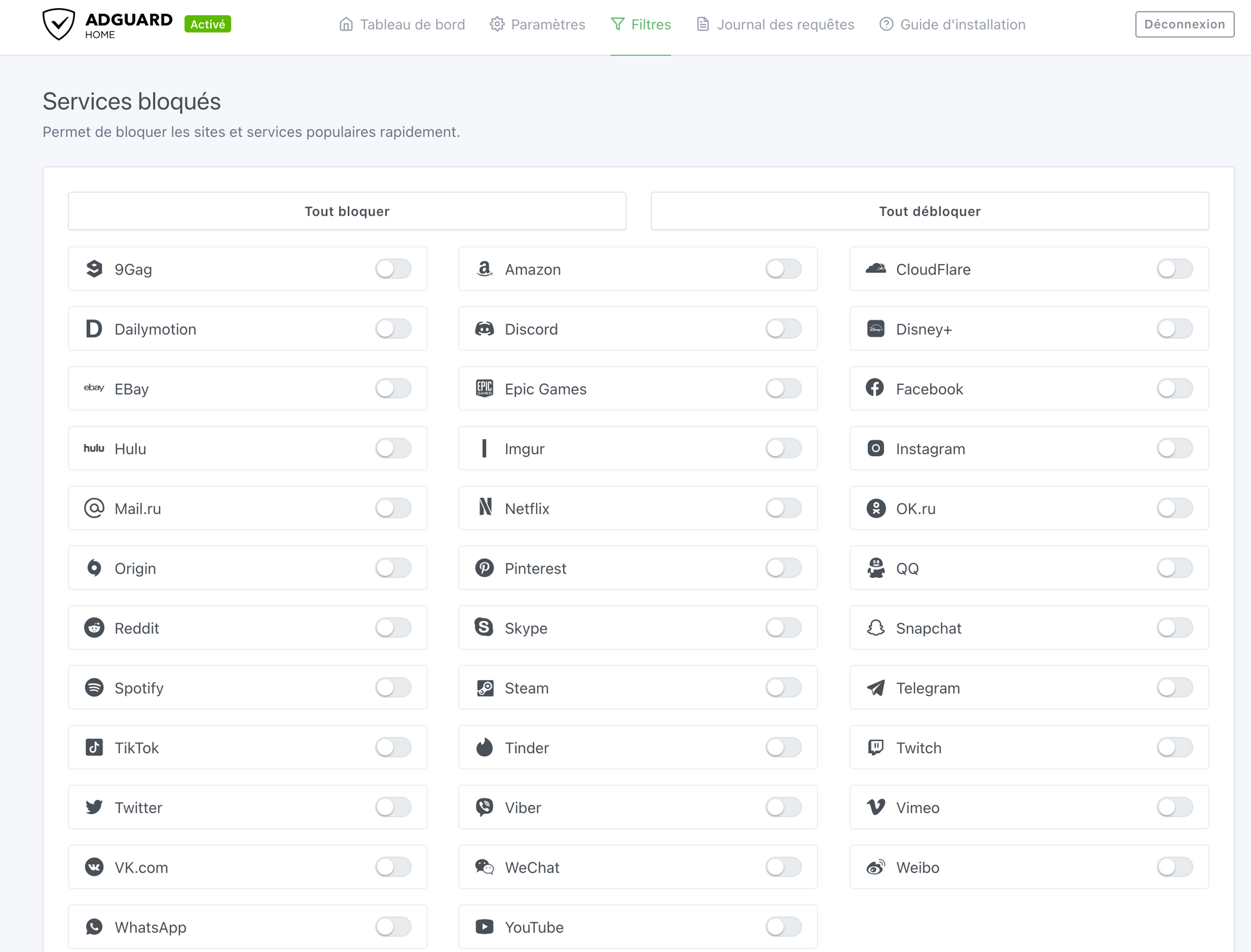The height and width of the screenshot is (952, 1251).
Task: Click the Tout débloquer button
Action: [929, 211]
